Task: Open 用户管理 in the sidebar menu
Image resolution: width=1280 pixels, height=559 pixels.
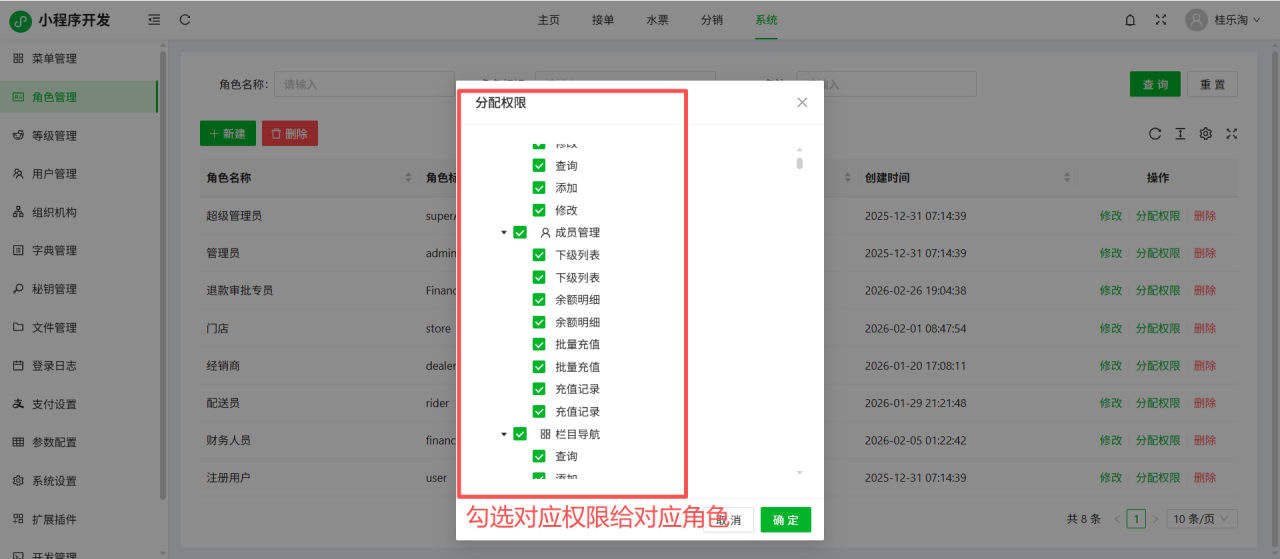Action: point(54,174)
